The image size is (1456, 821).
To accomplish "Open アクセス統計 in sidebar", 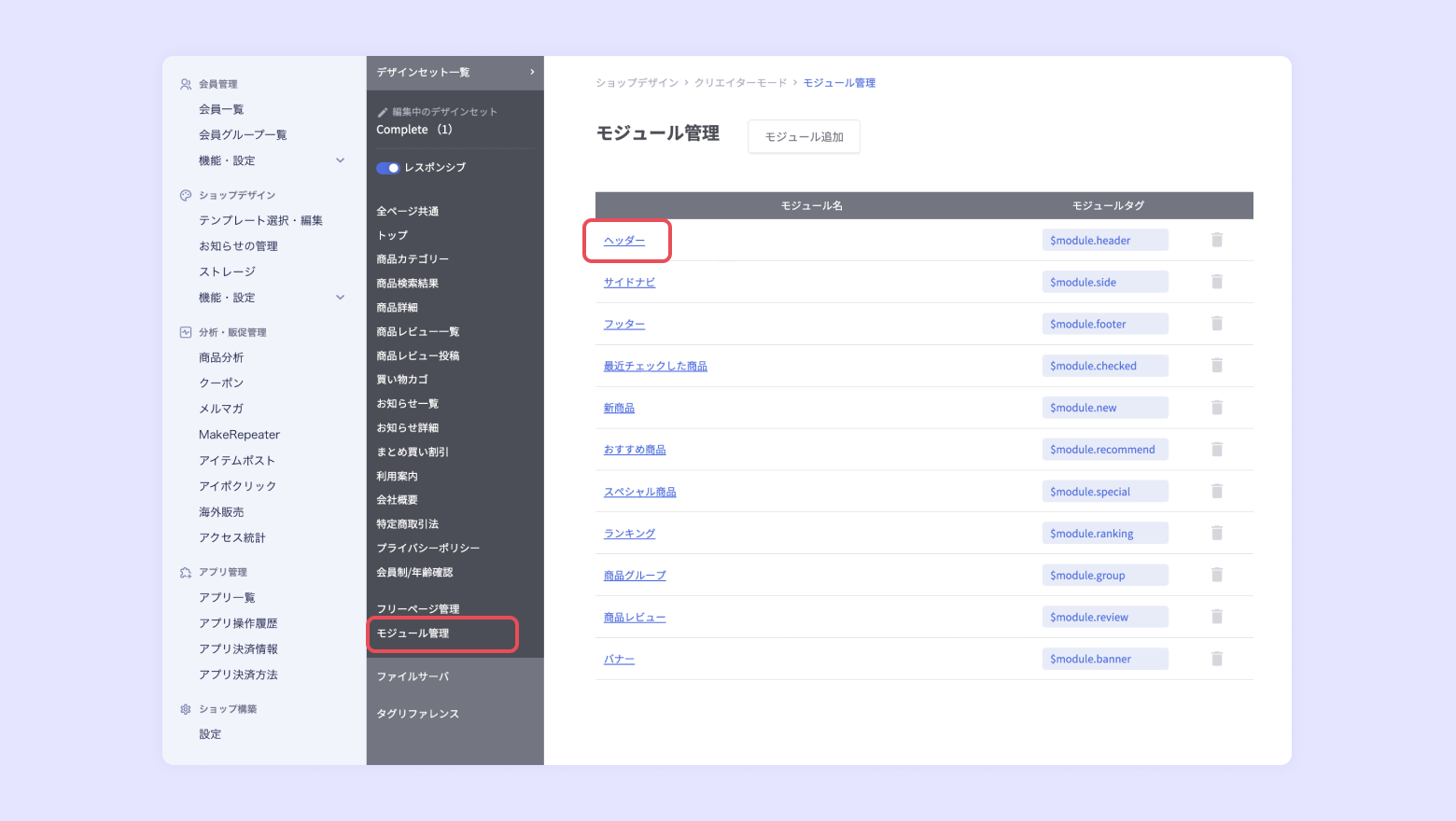I will click(232, 537).
